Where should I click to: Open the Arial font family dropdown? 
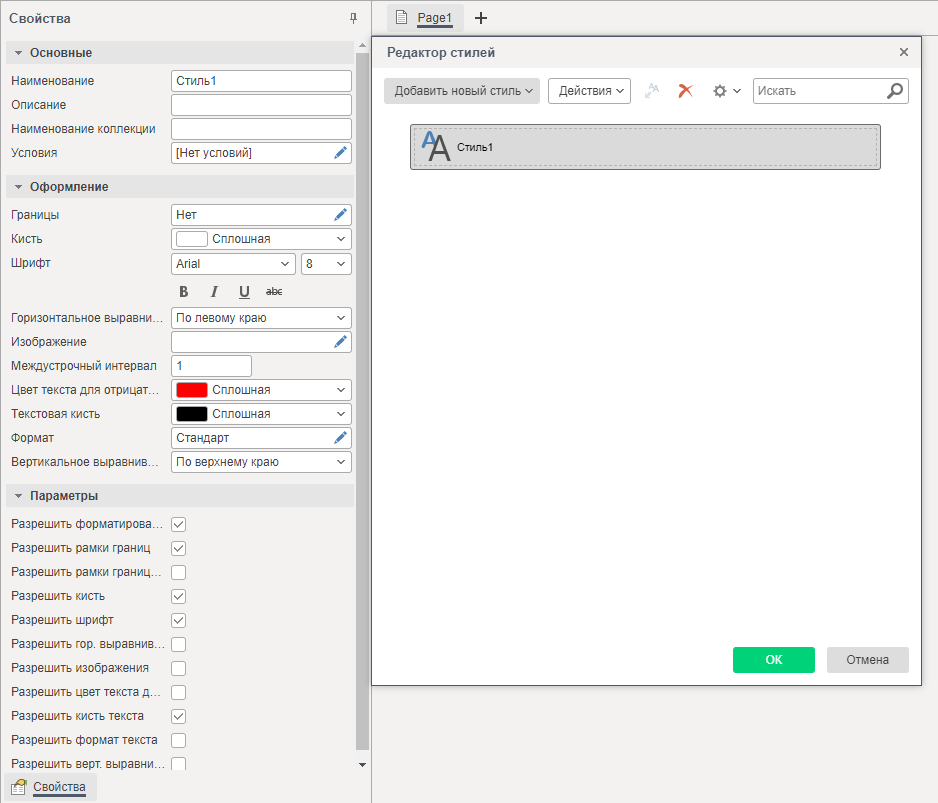tap(233, 264)
